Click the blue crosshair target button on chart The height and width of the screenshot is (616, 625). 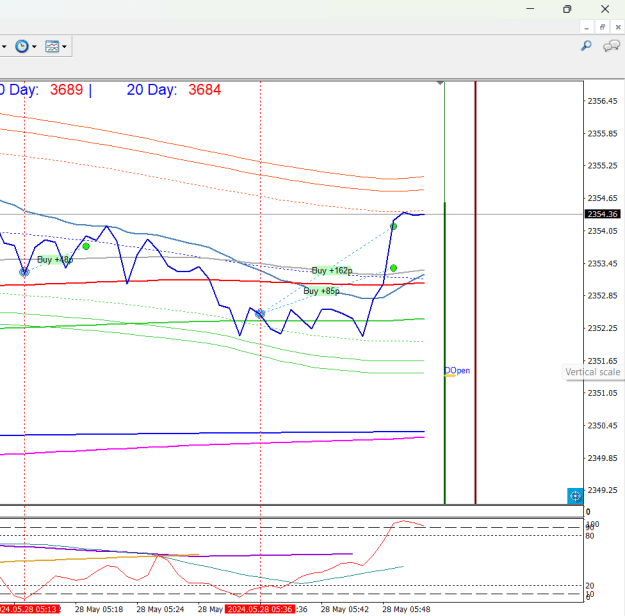(575, 496)
